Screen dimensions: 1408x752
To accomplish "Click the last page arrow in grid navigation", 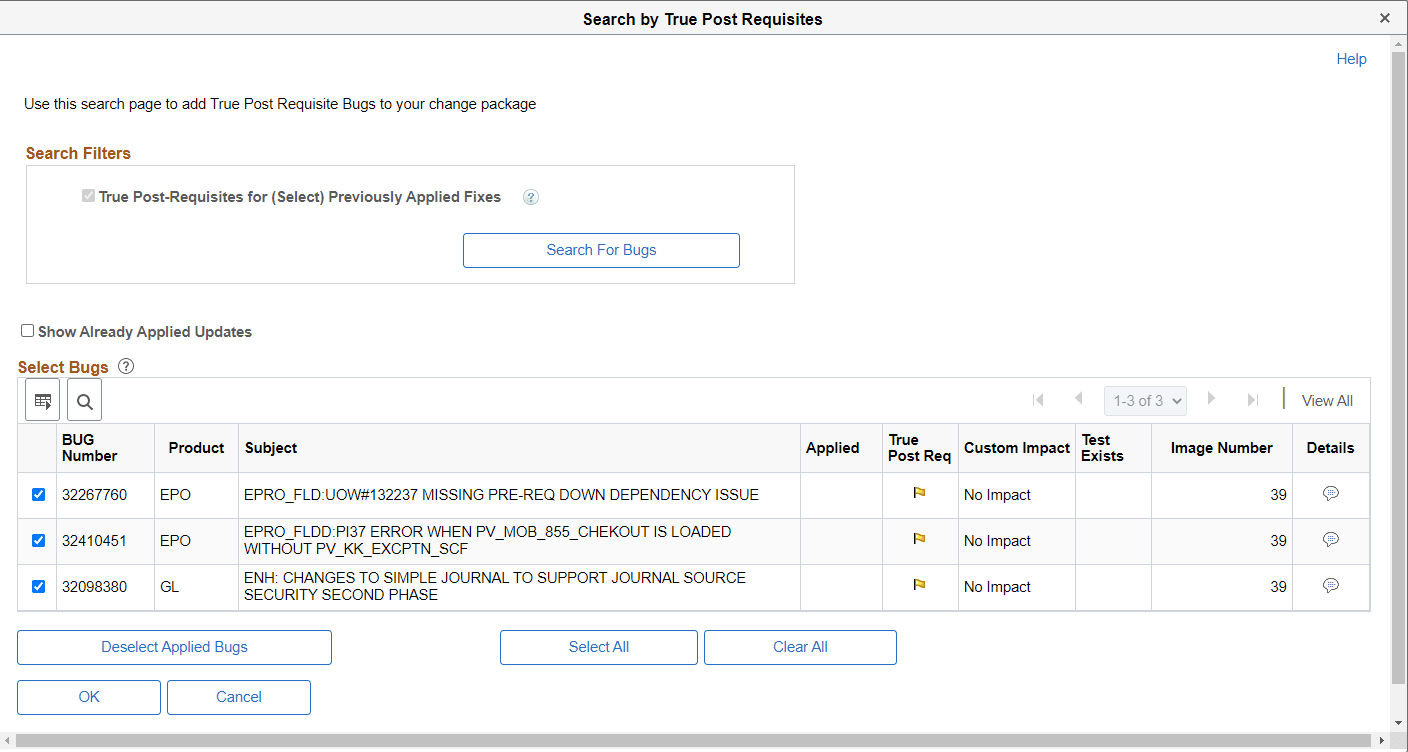I will (1253, 399).
